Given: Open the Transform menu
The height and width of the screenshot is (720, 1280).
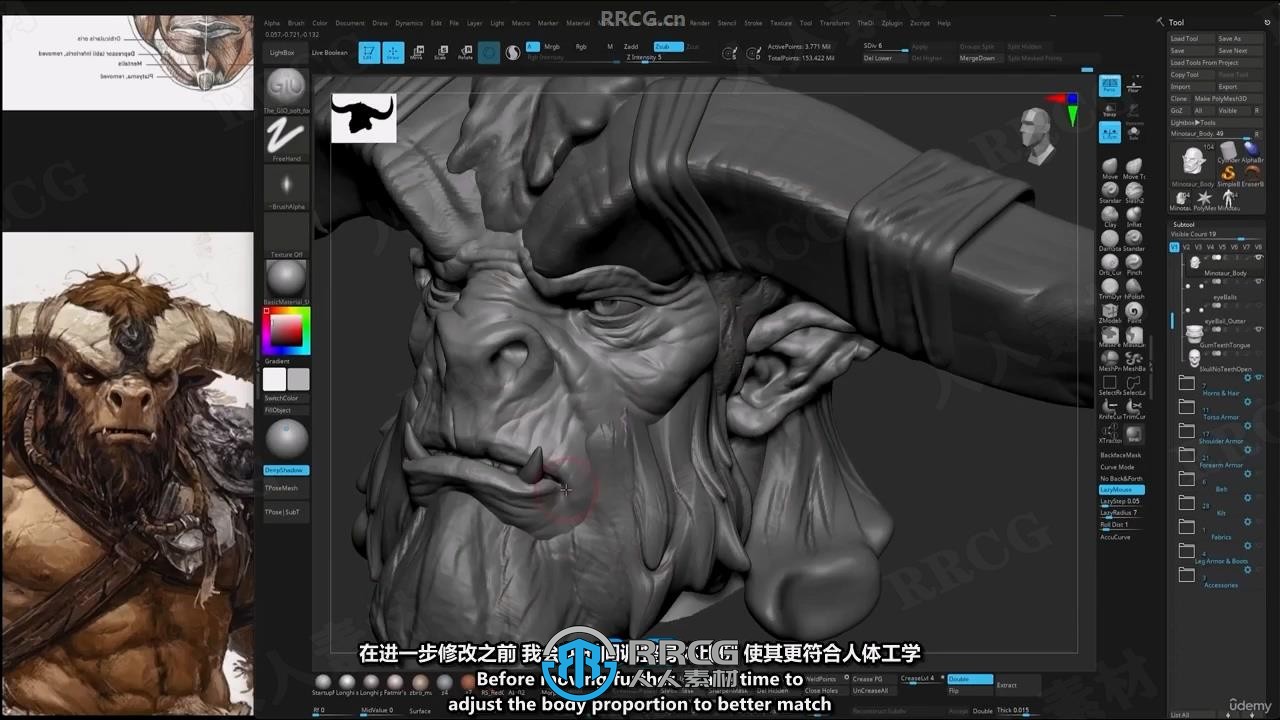Looking at the screenshot, I should (834, 22).
